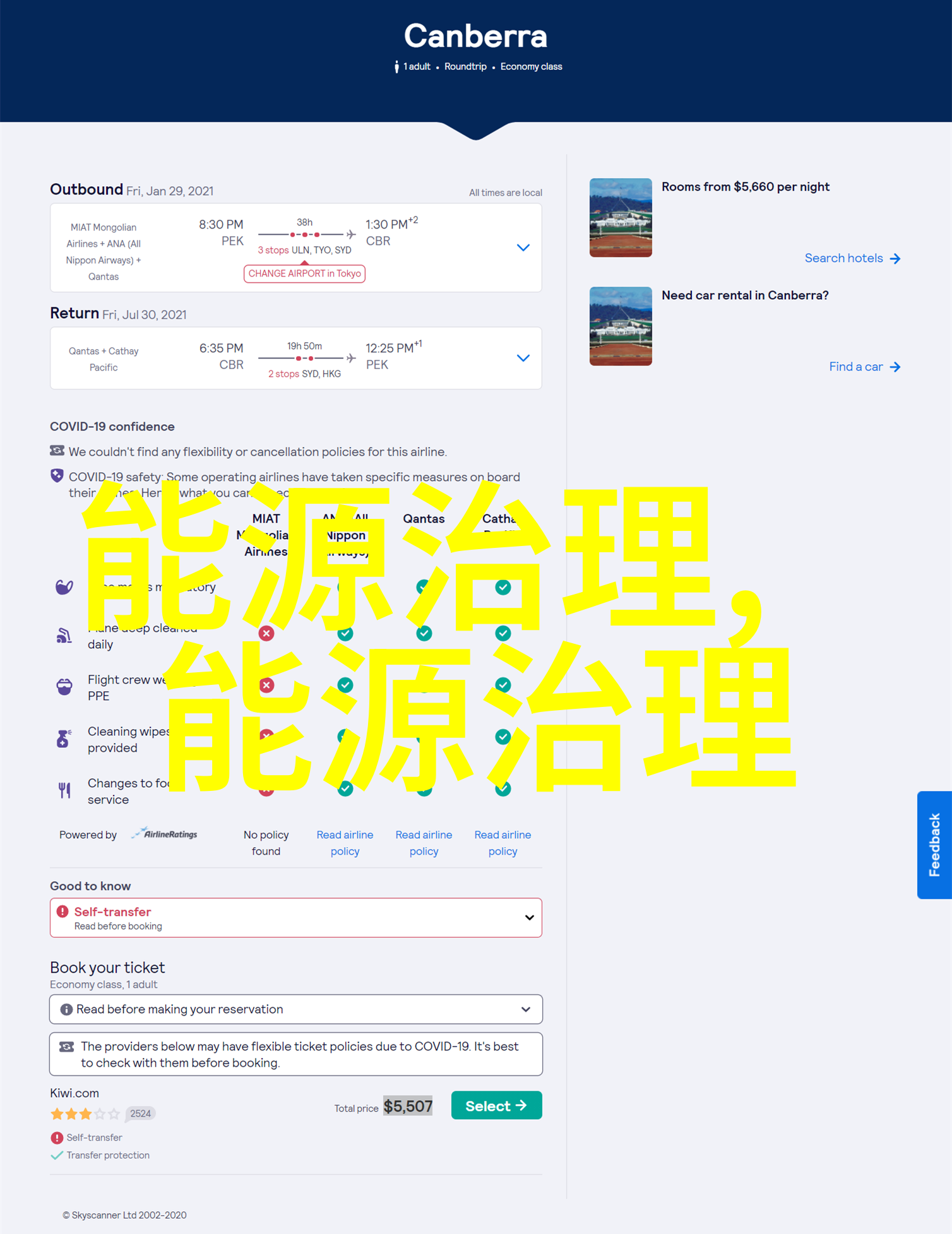Screen dimensions: 952x1234
Task: Click the return 6:35 PM CBR departure time
Action: [x=221, y=356]
